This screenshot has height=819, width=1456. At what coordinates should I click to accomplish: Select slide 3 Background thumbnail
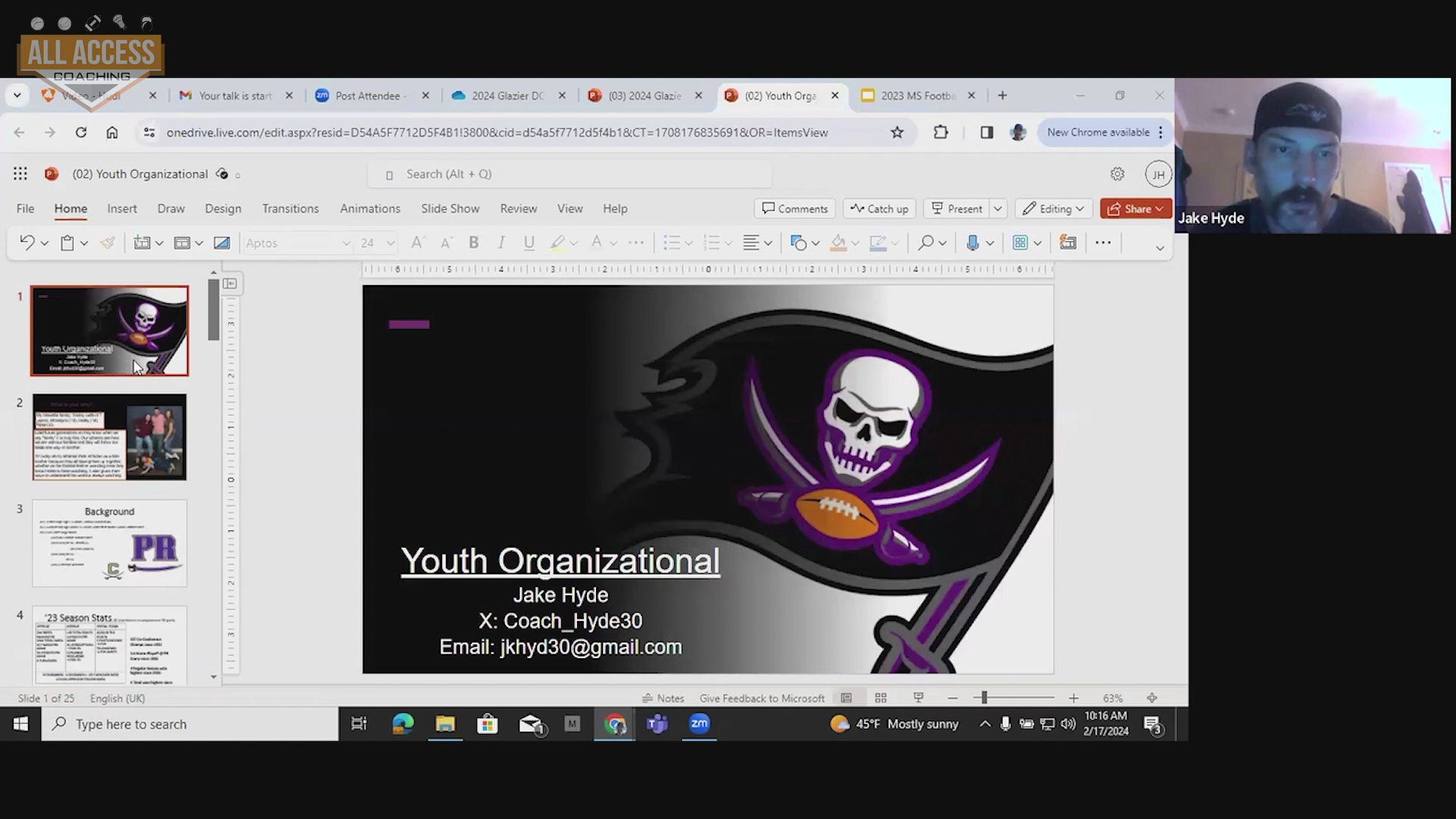click(x=109, y=543)
